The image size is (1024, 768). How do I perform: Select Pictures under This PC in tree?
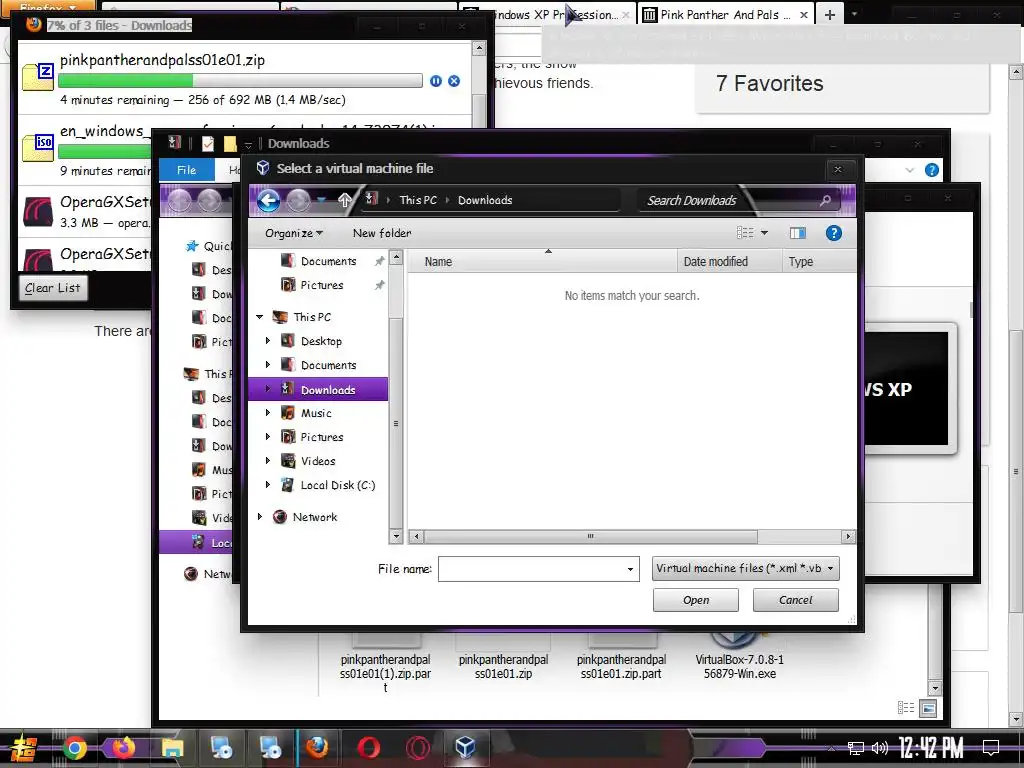[x=322, y=437]
